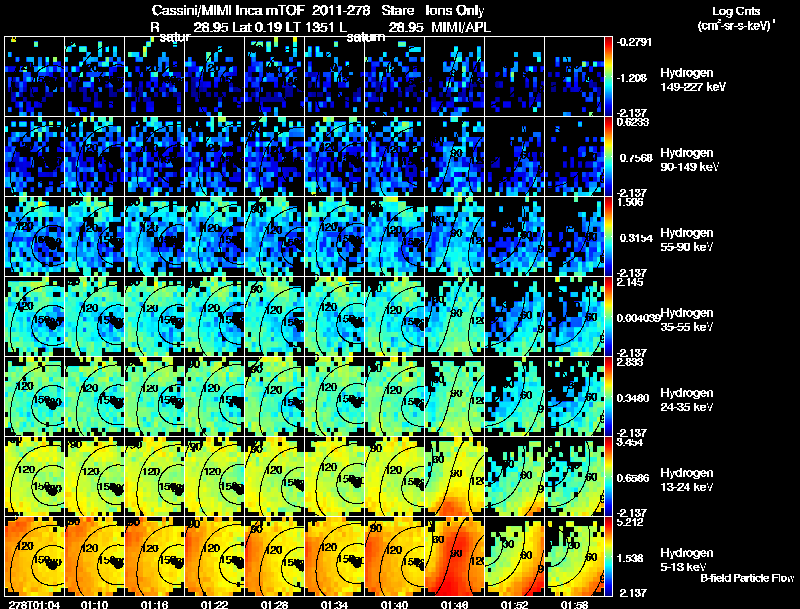Select the Hydrogen 55-90 keV panel at 01:52
Screen dimensions: 800x609
click(x=515, y=237)
